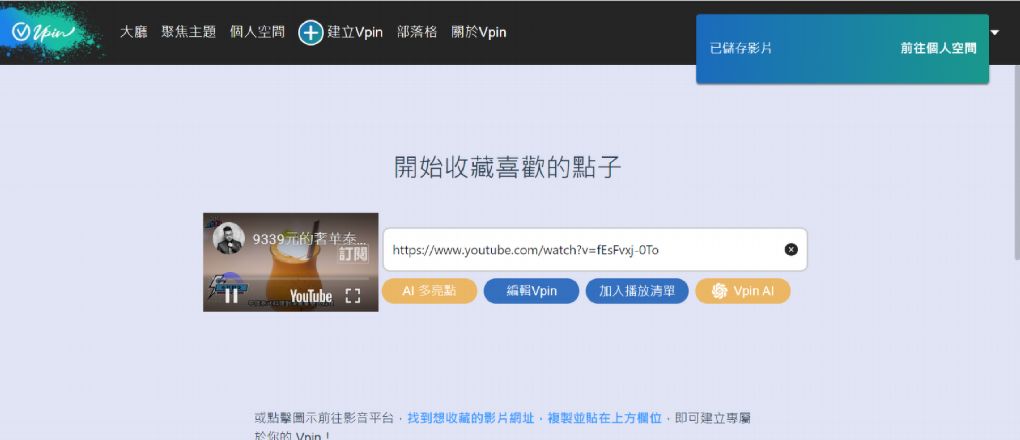This screenshot has width=1020, height=440.
Task: Click 前往個人空間 in the notification
Action: pos(938,49)
